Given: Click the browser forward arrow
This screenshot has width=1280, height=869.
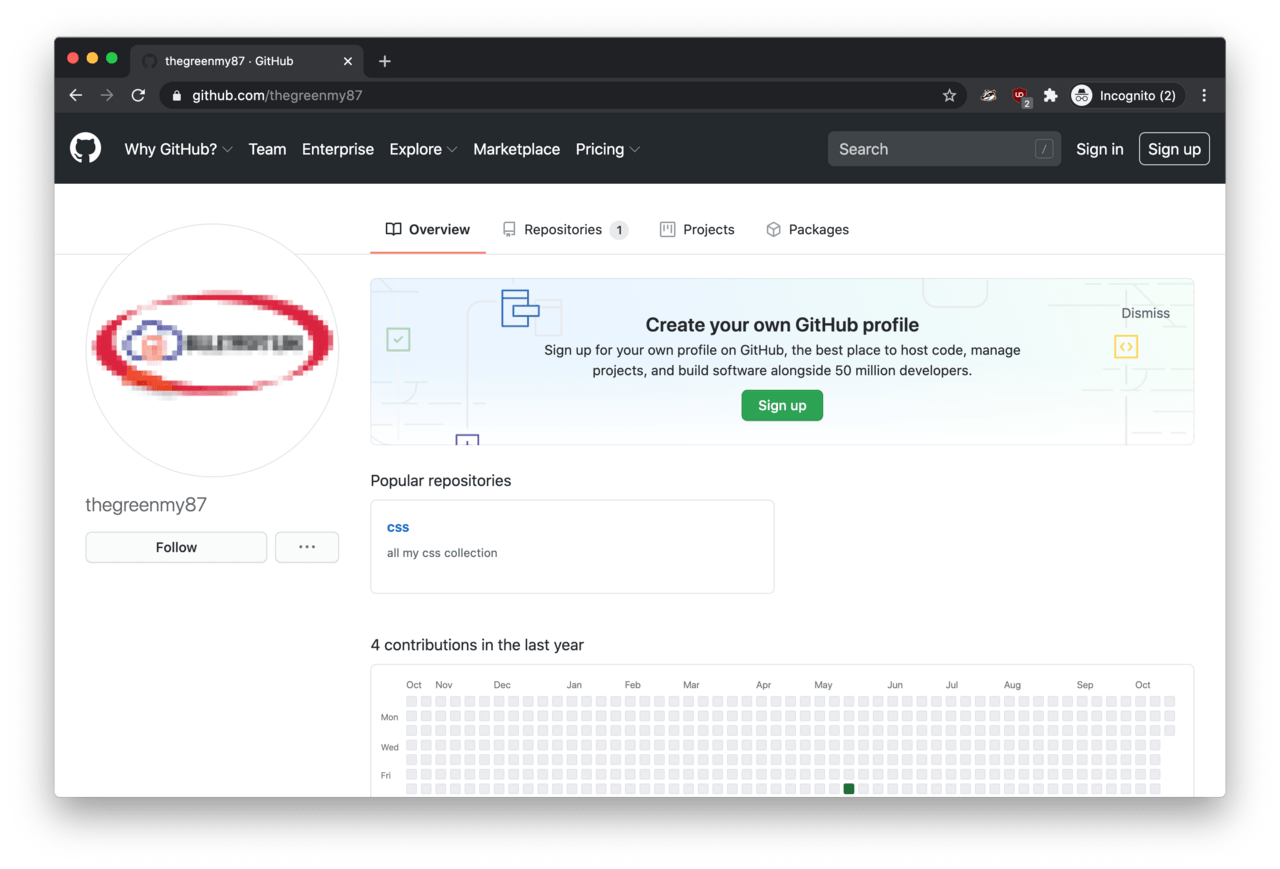Looking at the screenshot, I should coord(107,95).
